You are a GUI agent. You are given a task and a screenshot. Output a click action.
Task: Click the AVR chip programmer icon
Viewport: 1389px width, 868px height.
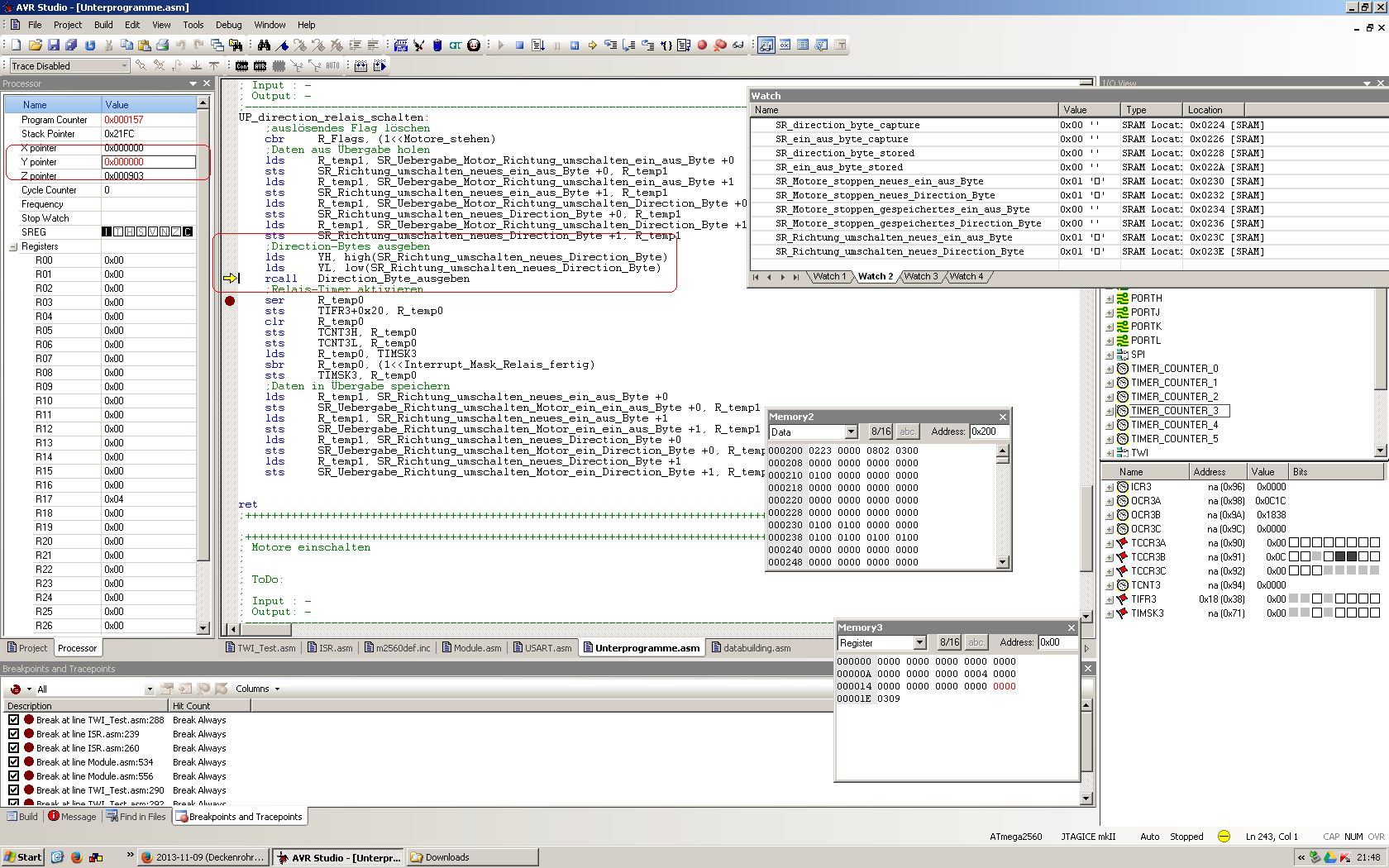260,66
